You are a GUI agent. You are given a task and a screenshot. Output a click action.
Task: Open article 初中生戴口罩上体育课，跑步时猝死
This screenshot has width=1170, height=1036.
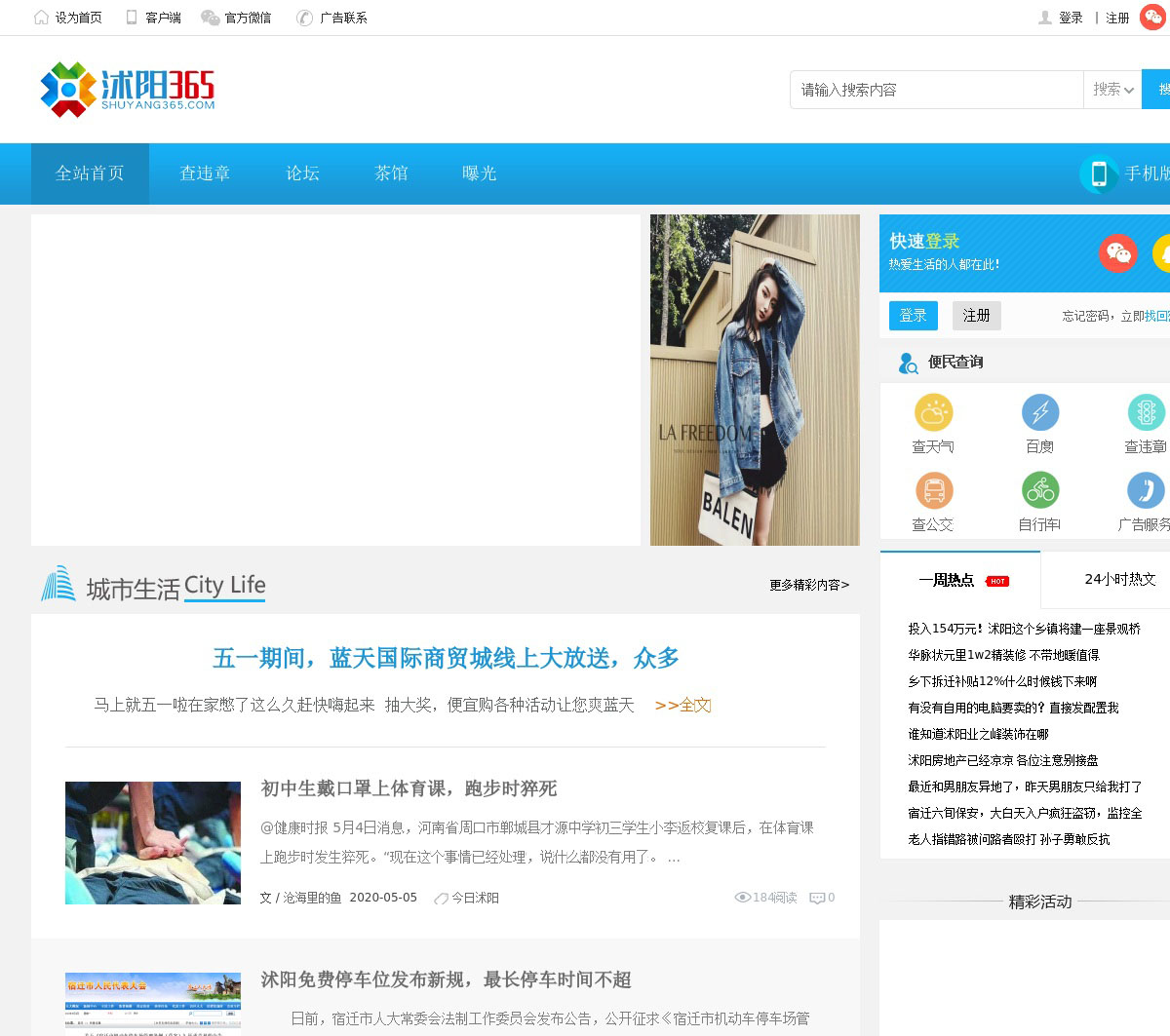(409, 788)
